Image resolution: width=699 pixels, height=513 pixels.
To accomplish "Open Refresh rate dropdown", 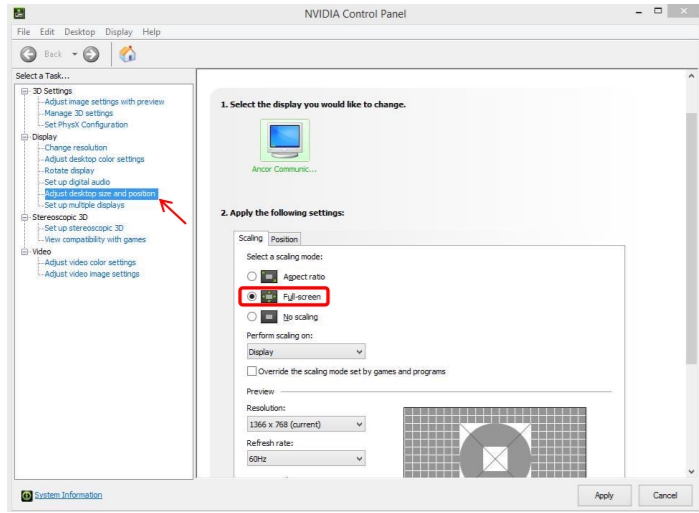I will tap(306, 459).
